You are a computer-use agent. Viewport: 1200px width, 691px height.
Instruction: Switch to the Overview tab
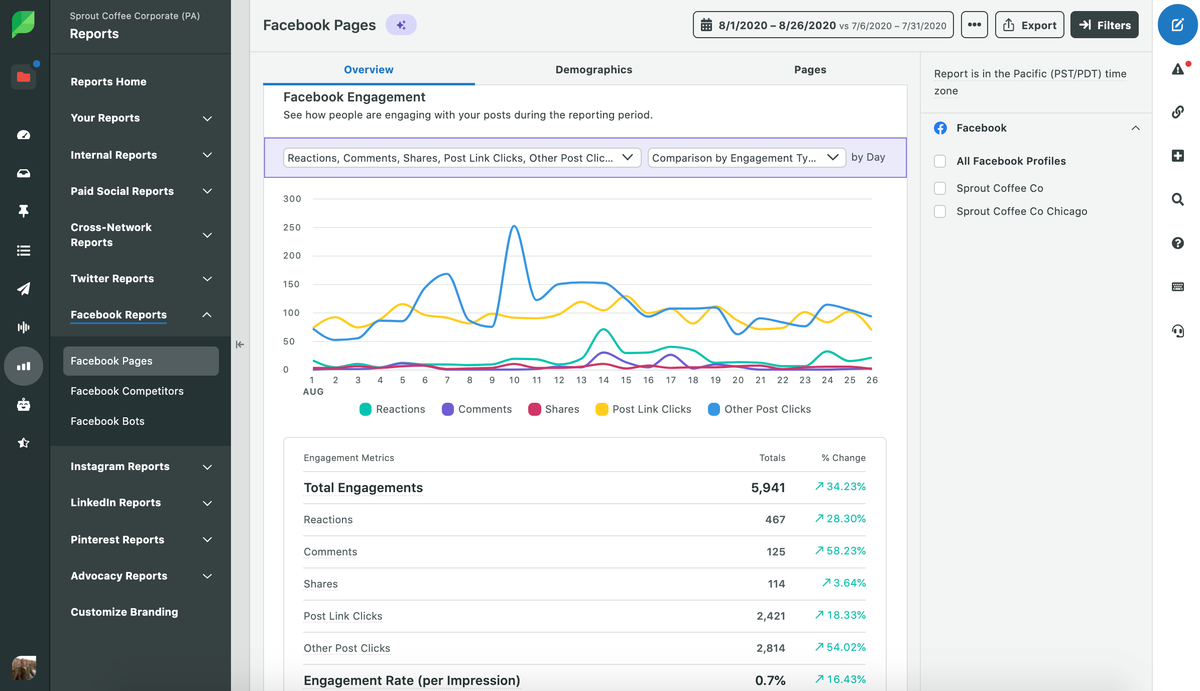(369, 70)
